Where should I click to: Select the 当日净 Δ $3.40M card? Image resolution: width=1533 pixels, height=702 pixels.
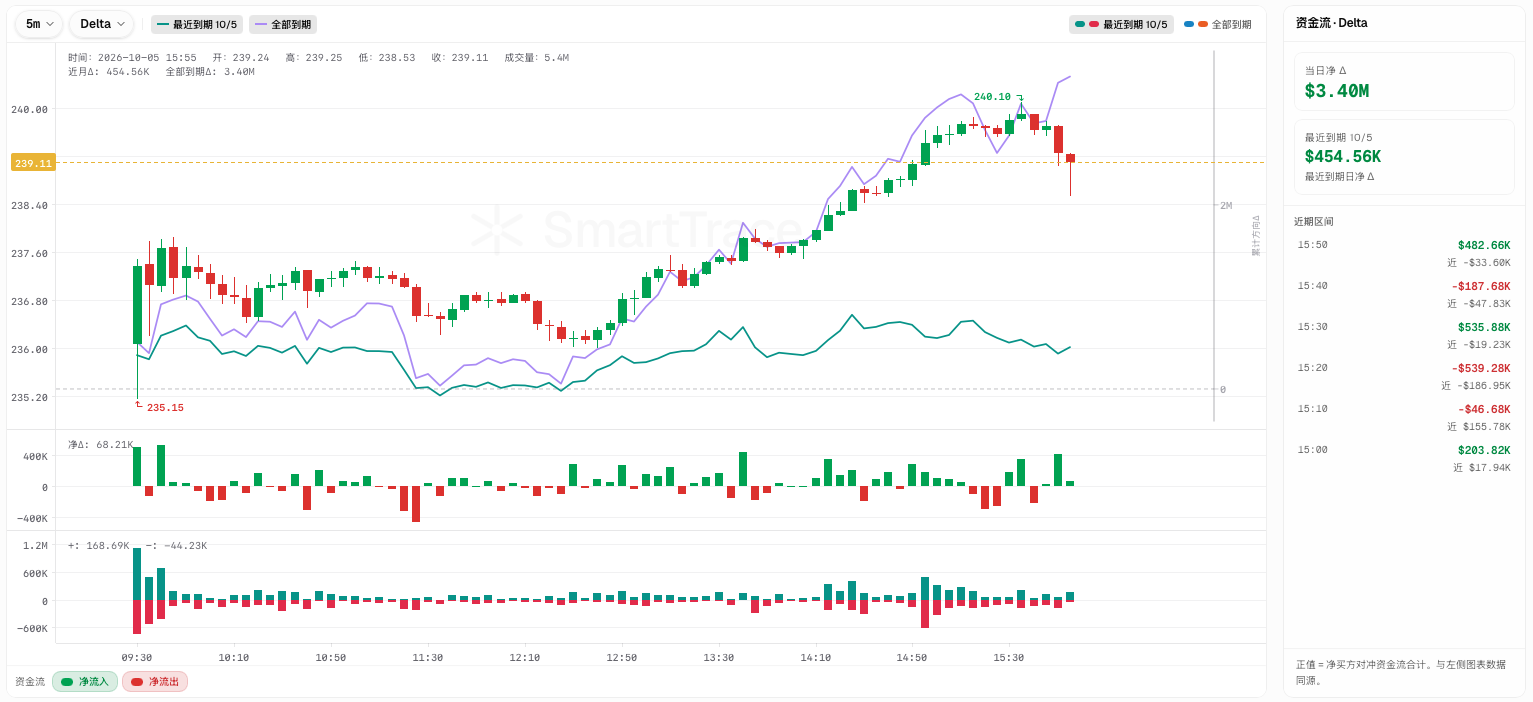pos(1404,82)
